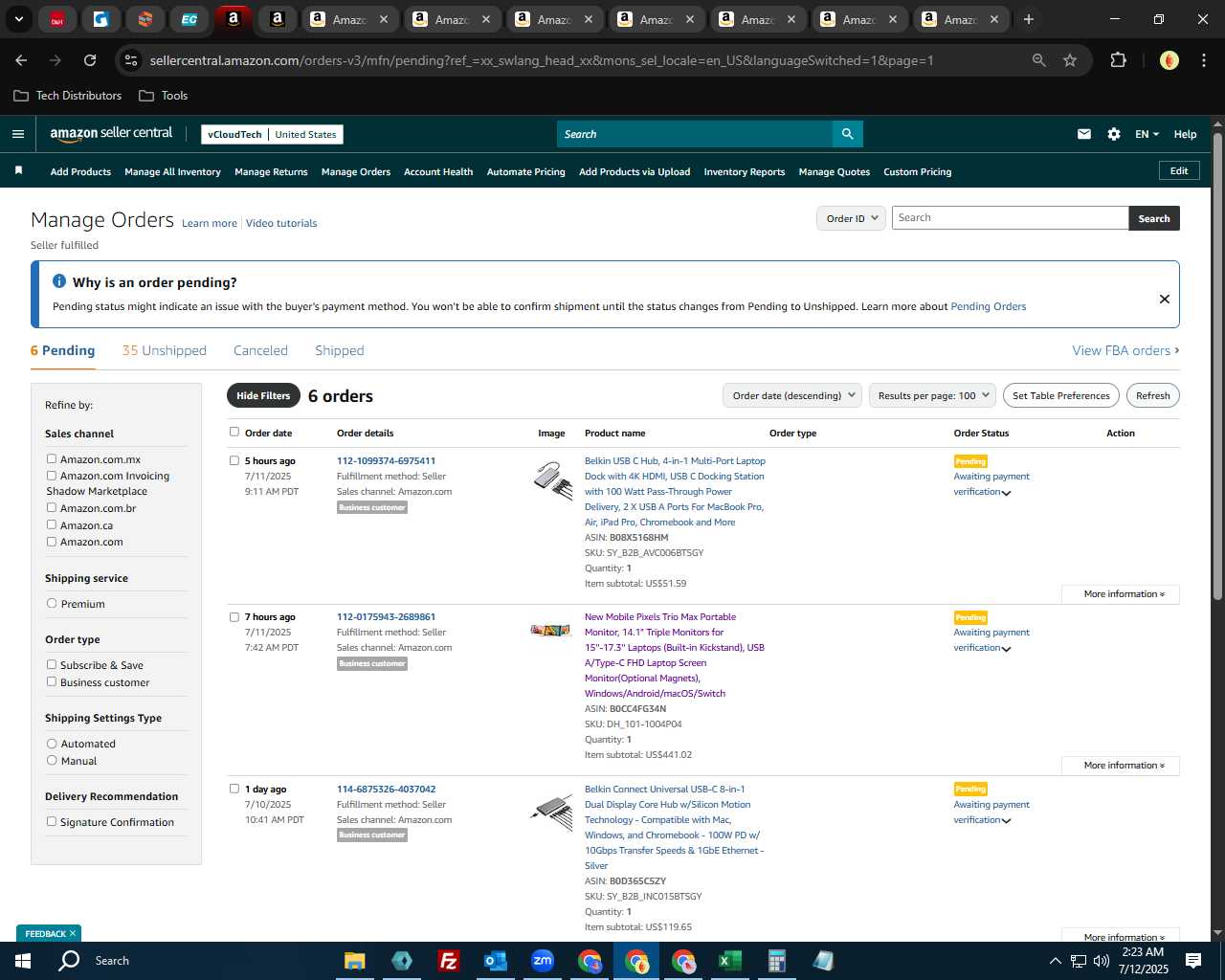Go back with the browser back arrow
This screenshot has width=1225, height=980.
[x=21, y=60]
